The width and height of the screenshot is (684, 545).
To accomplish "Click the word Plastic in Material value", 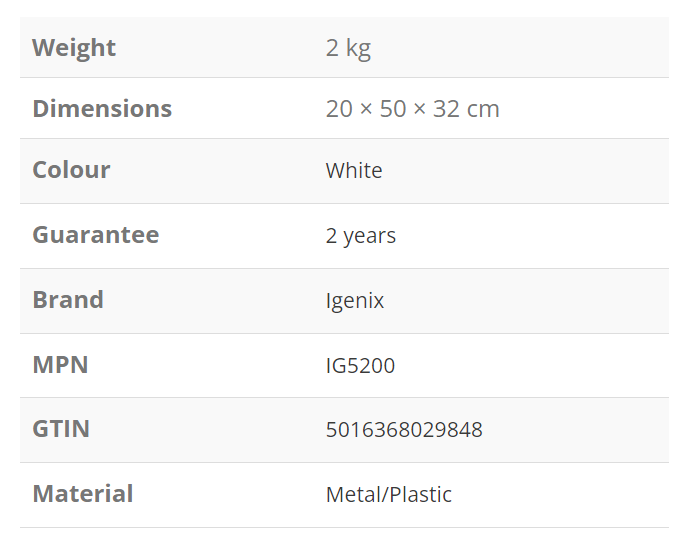I will 418,495.
